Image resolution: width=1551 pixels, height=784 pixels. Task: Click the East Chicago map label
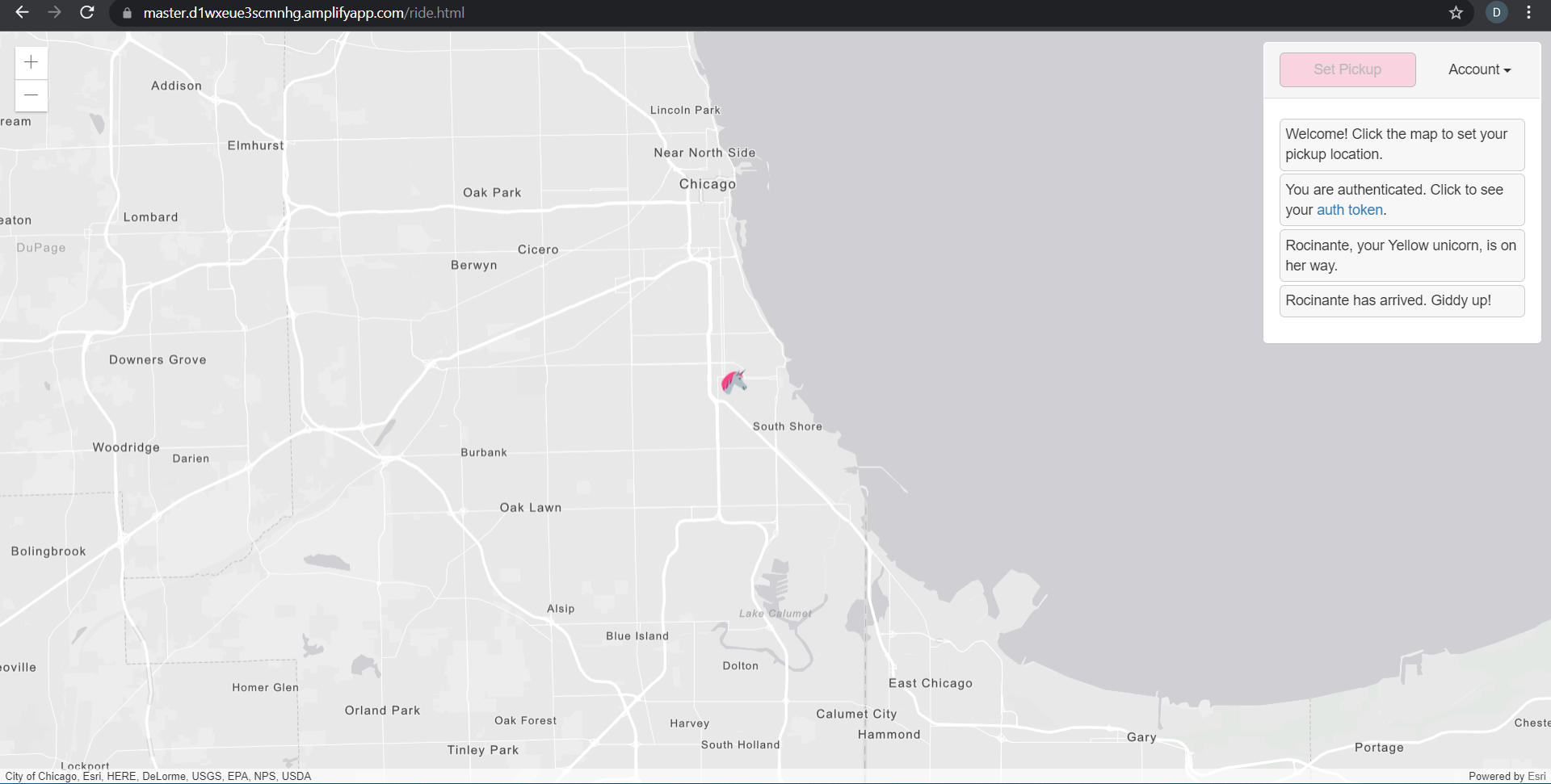(931, 683)
